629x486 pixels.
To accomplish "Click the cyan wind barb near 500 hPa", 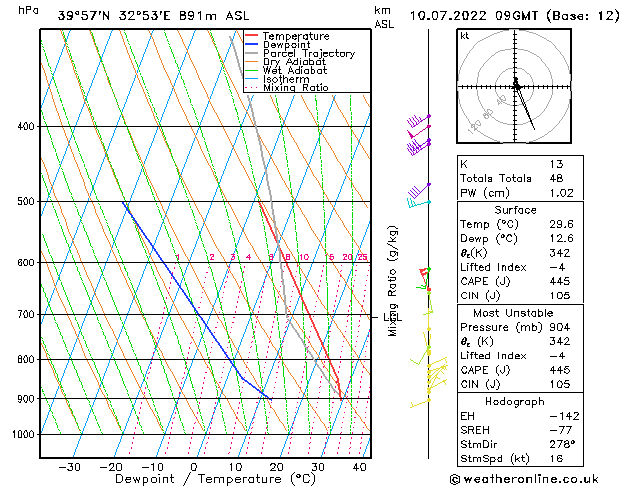I will [419, 203].
